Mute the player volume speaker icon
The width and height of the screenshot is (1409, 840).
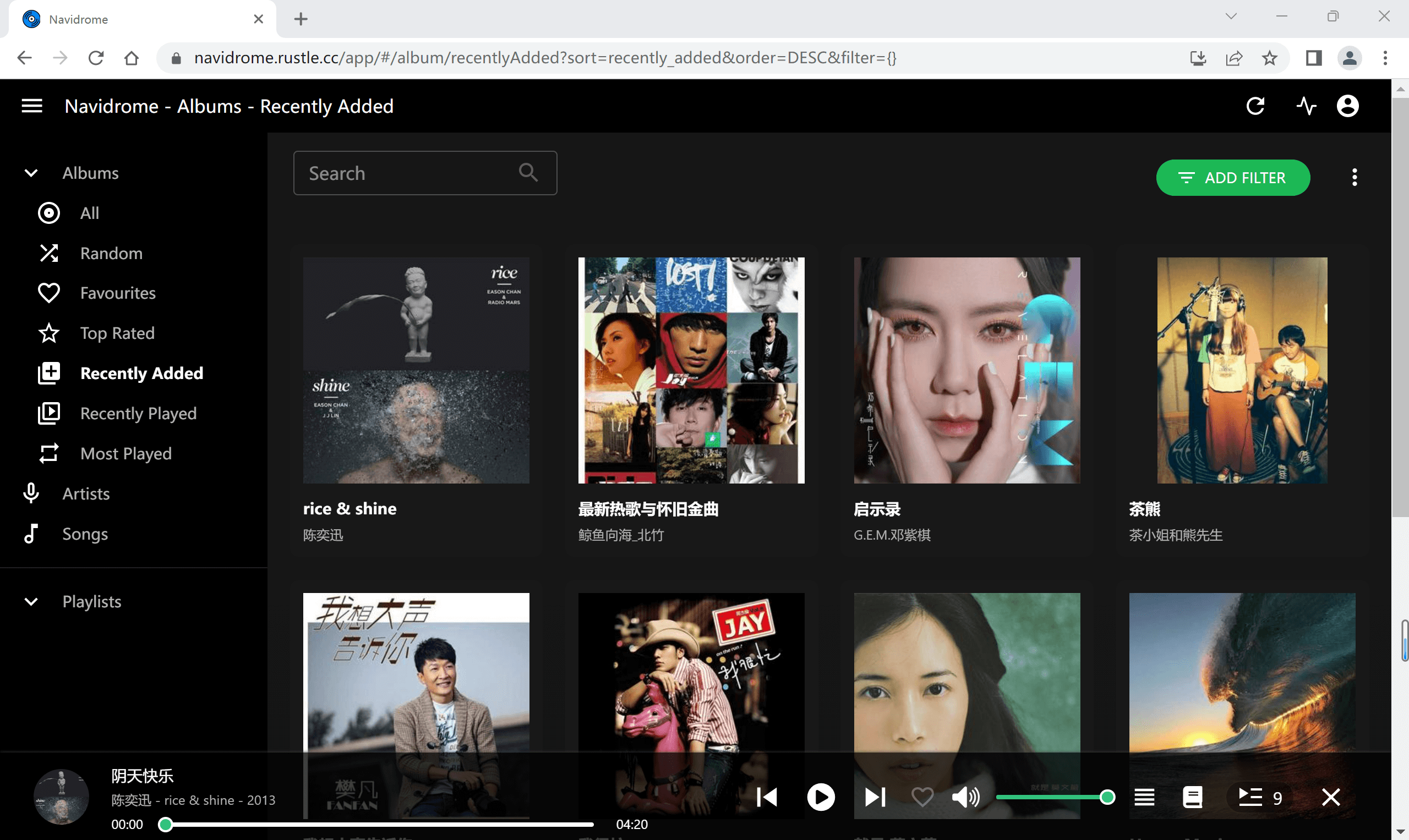click(x=965, y=797)
